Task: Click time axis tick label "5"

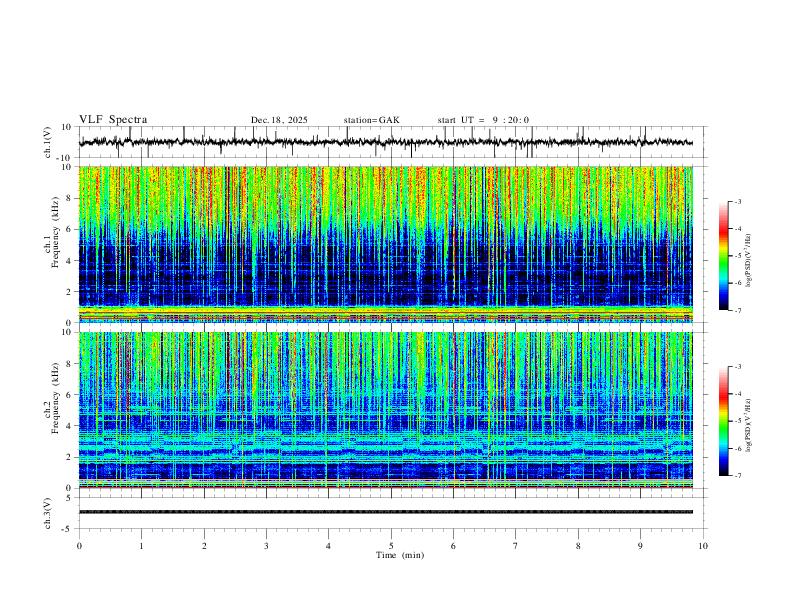Action: tap(391, 546)
